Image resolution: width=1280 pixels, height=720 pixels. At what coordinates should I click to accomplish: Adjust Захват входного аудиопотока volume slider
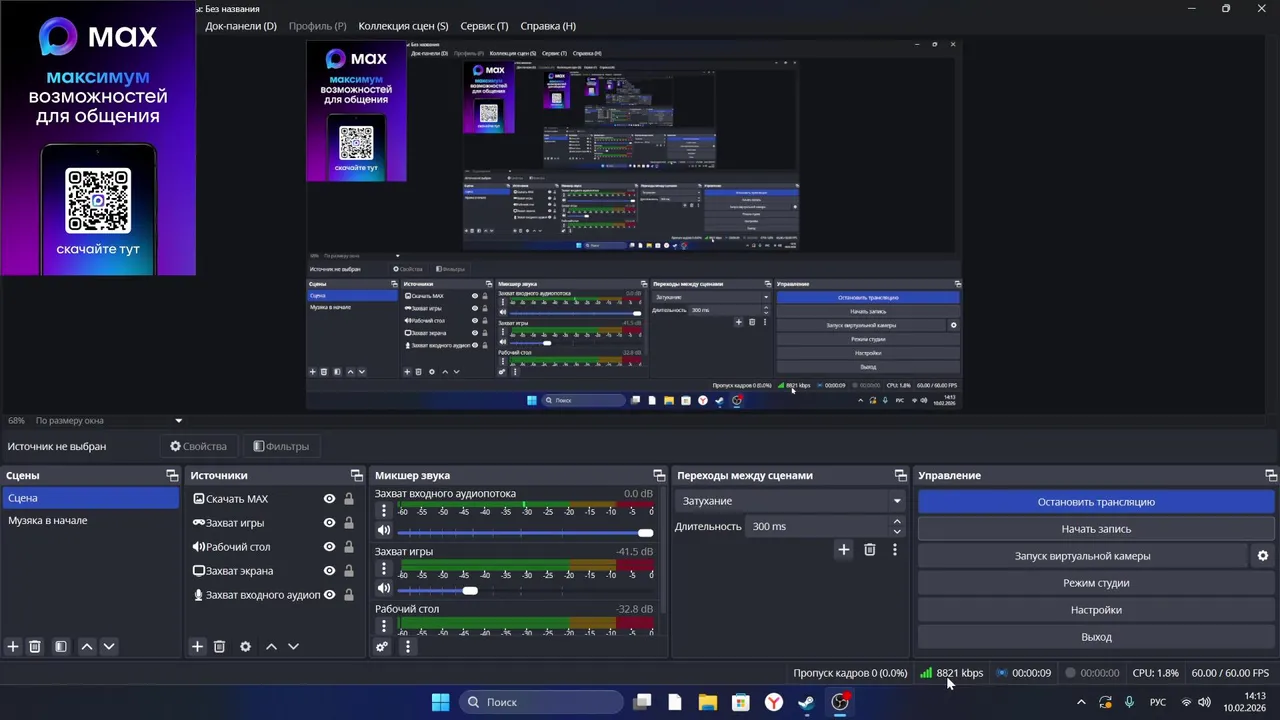tap(523, 533)
